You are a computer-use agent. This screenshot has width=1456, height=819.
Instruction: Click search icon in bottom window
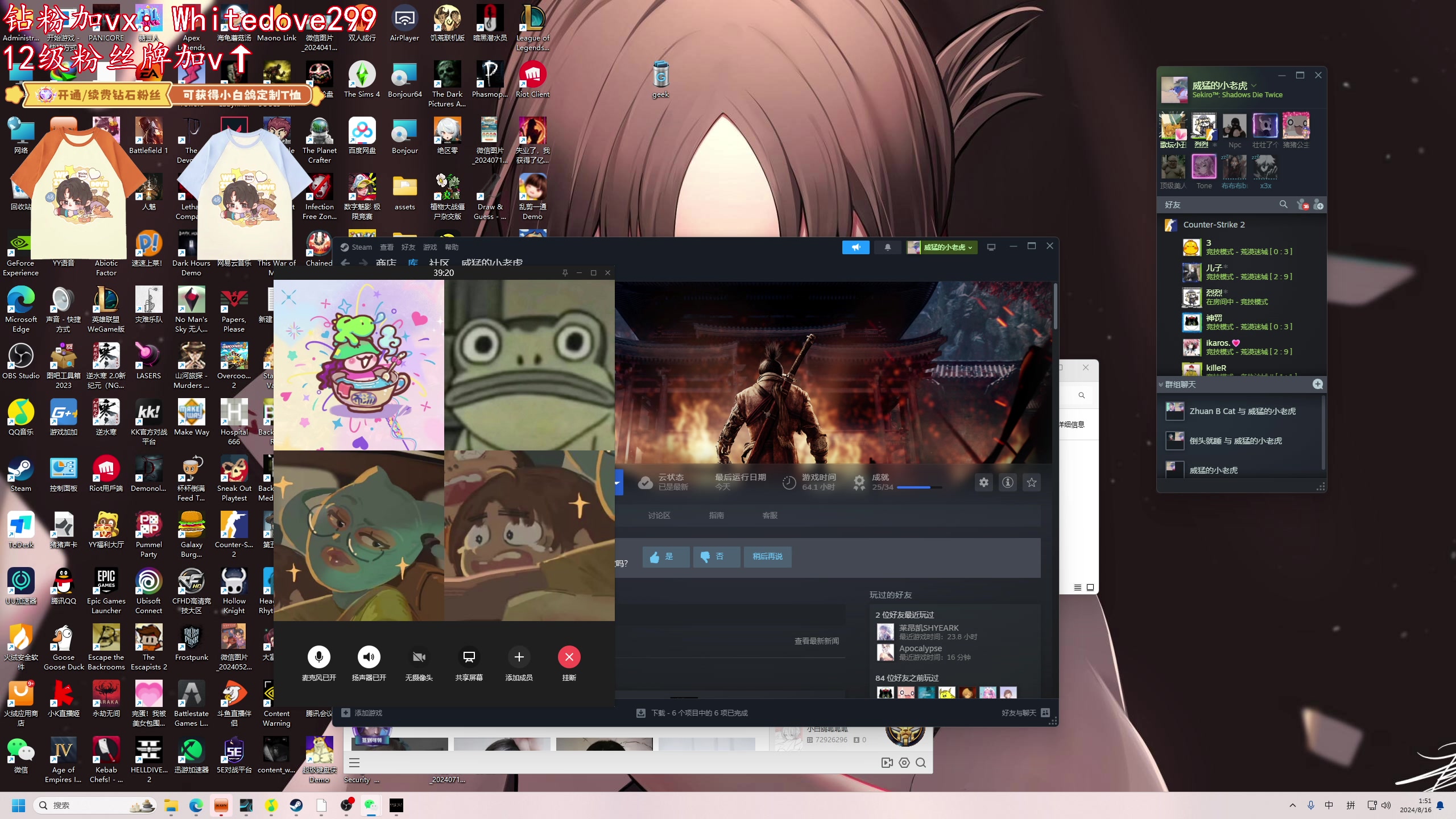coord(921,763)
